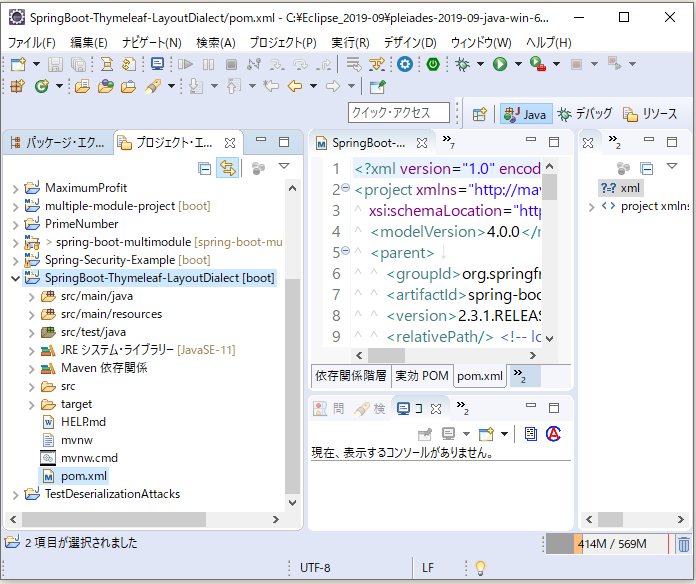The image size is (696, 584).
Task: Collapse SpringBoot-Thymeleaf-LayoutDialect project node
Action: pos(16,278)
